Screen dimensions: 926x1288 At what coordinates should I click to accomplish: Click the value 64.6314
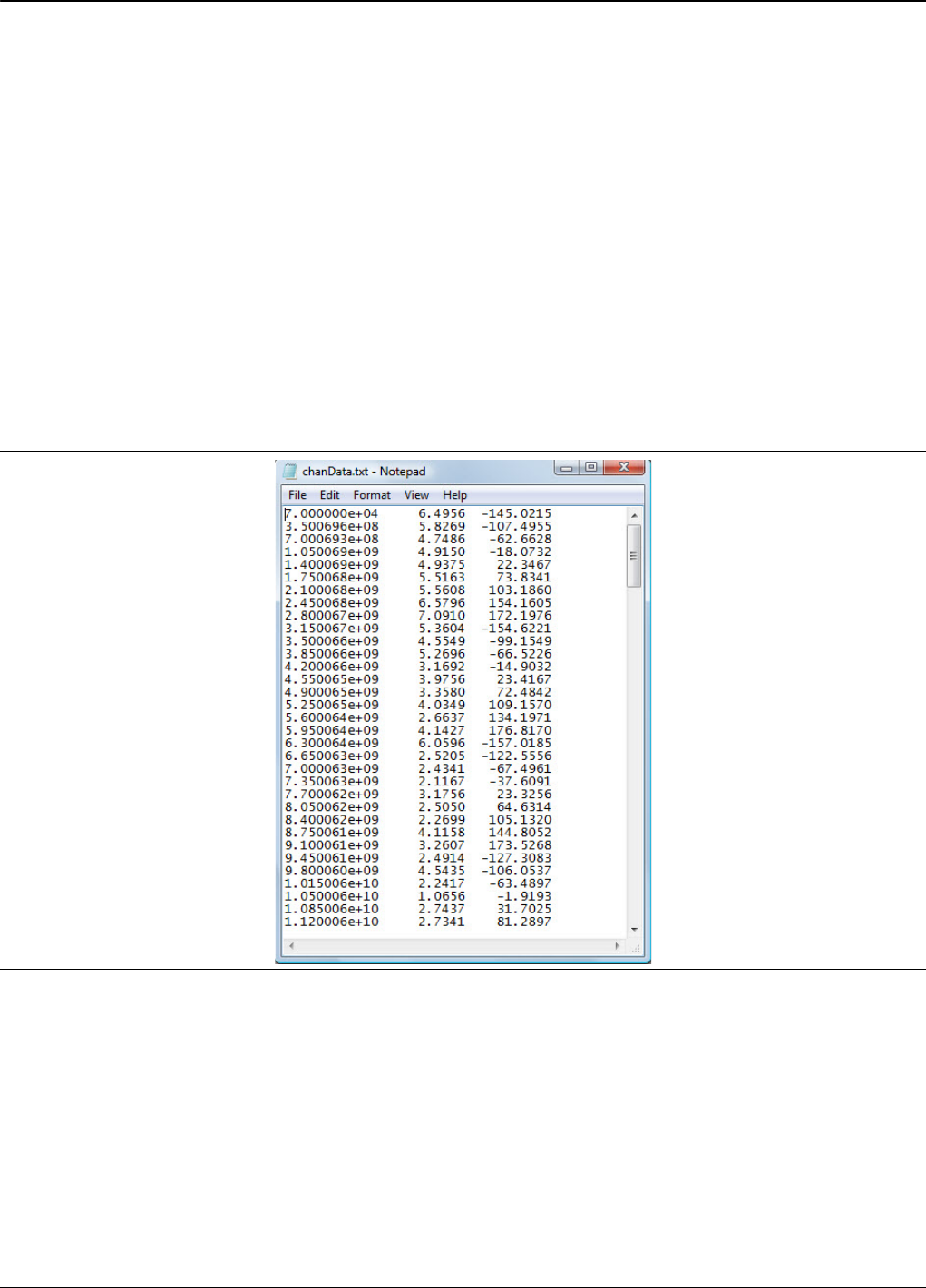pyautogui.click(x=524, y=805)
